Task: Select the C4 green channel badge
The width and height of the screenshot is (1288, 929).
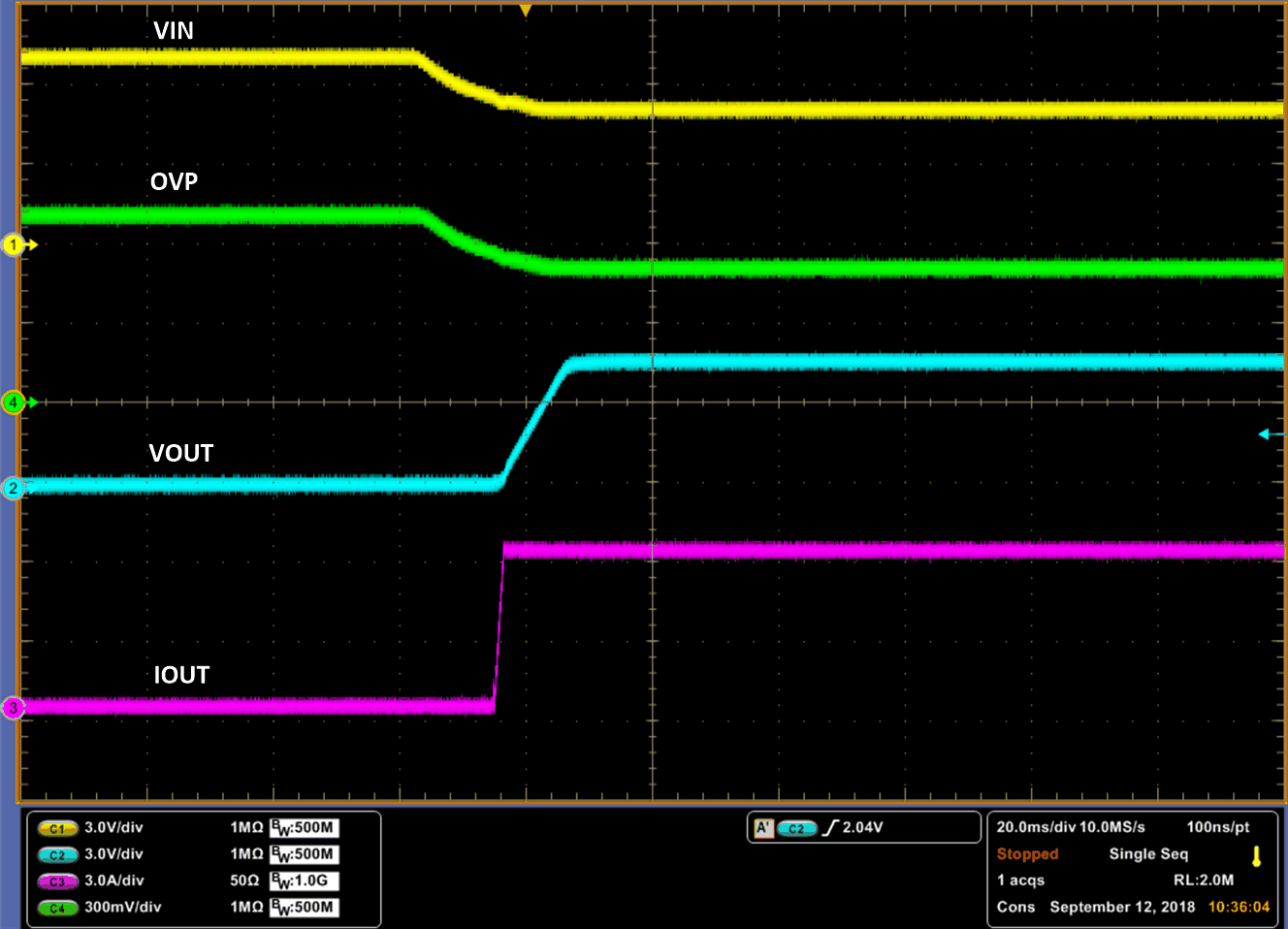Action: point(57,908)
